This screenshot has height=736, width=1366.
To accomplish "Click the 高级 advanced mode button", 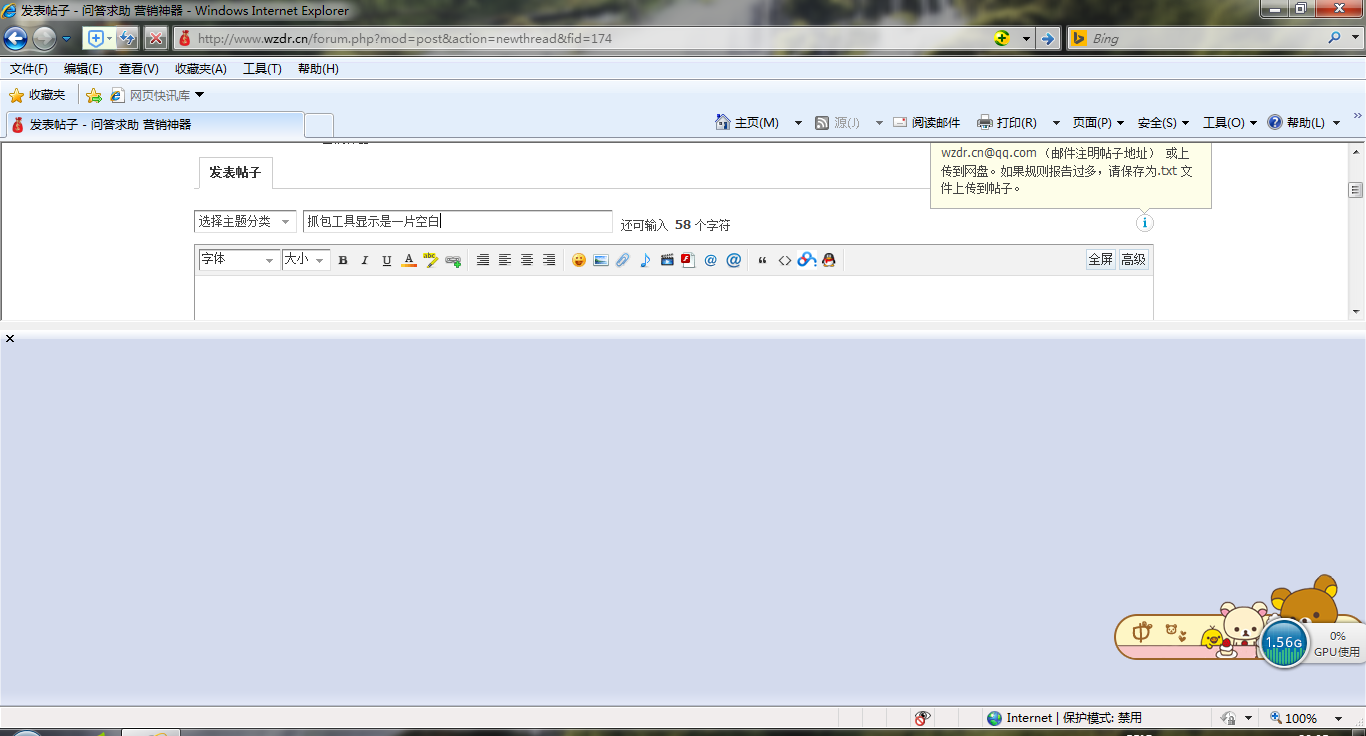I will (x=1133, y=260).
